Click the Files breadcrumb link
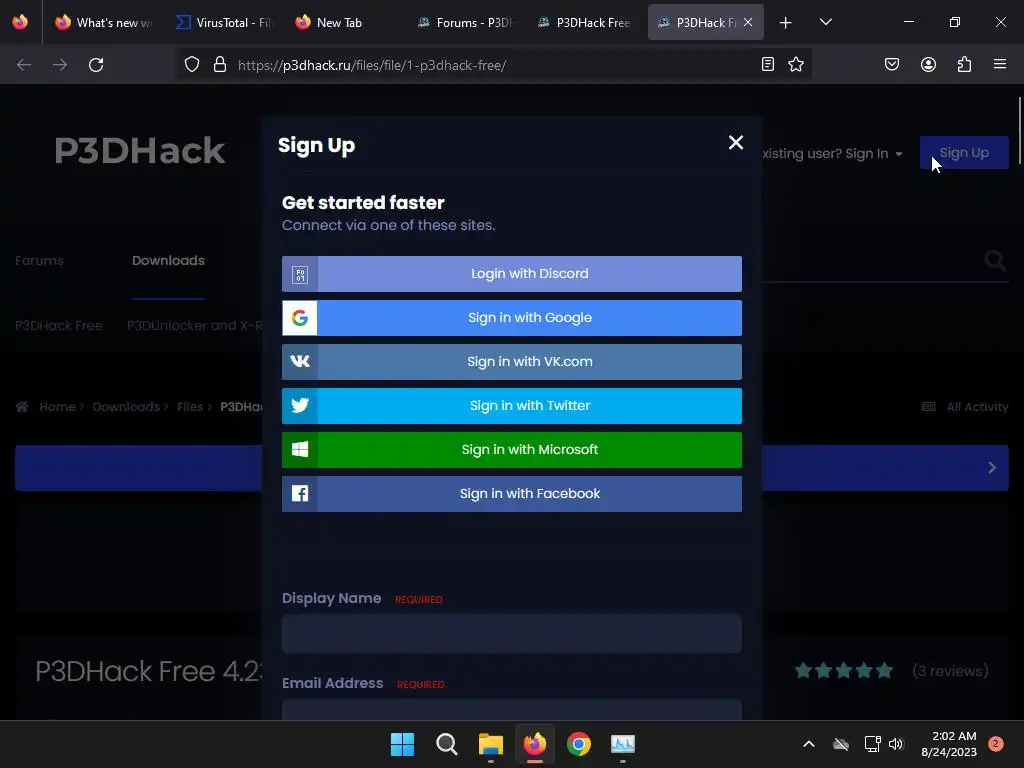 (190, 407)
